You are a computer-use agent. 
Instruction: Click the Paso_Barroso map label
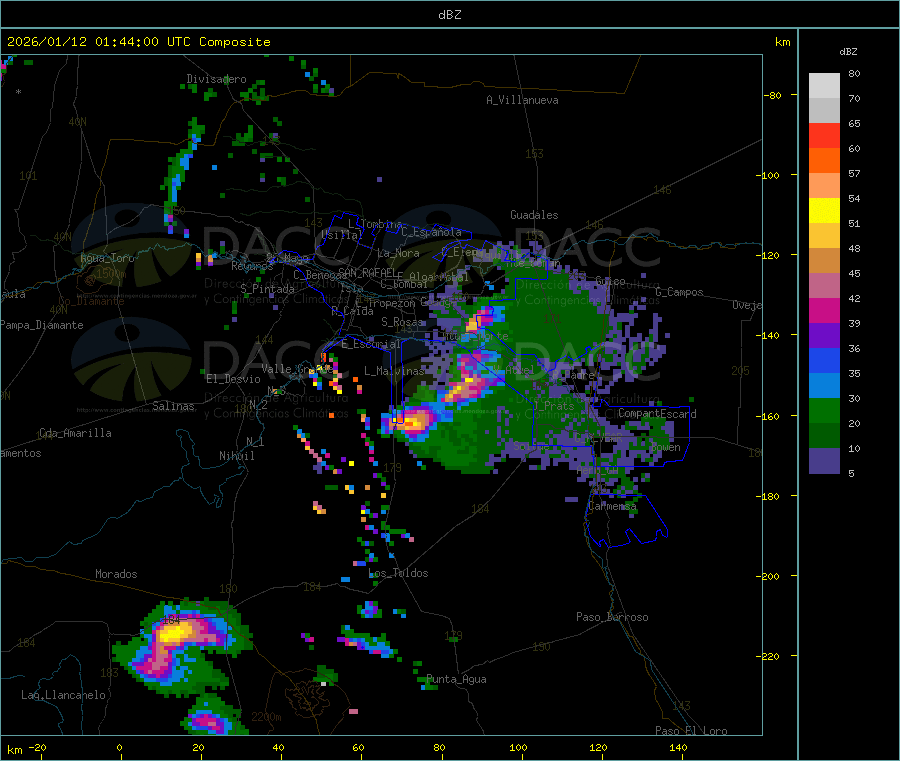tap(612, 617)
